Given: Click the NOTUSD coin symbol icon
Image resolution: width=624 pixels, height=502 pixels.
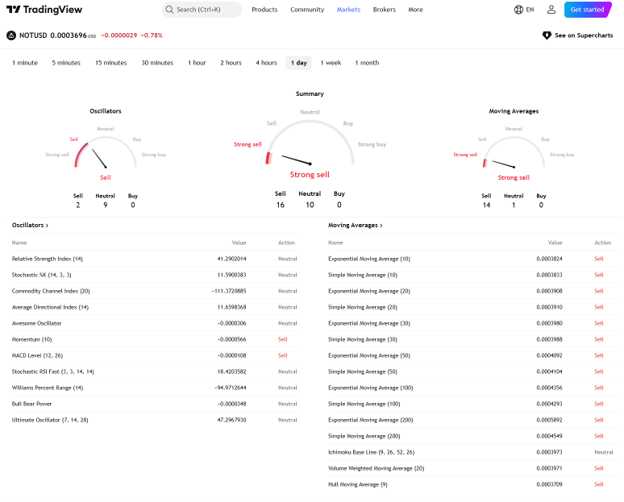Looking at the screenshot, I should point(11,35).
